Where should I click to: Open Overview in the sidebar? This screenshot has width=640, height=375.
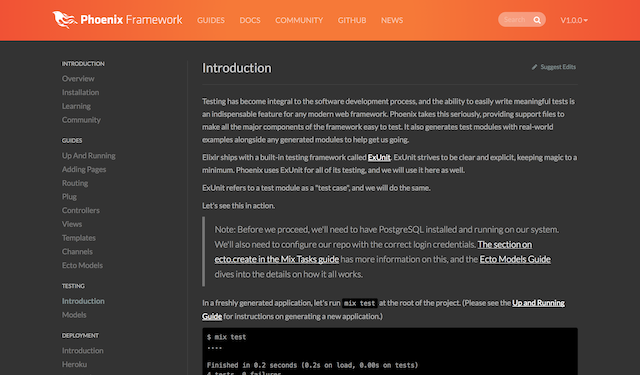(78, 78)
